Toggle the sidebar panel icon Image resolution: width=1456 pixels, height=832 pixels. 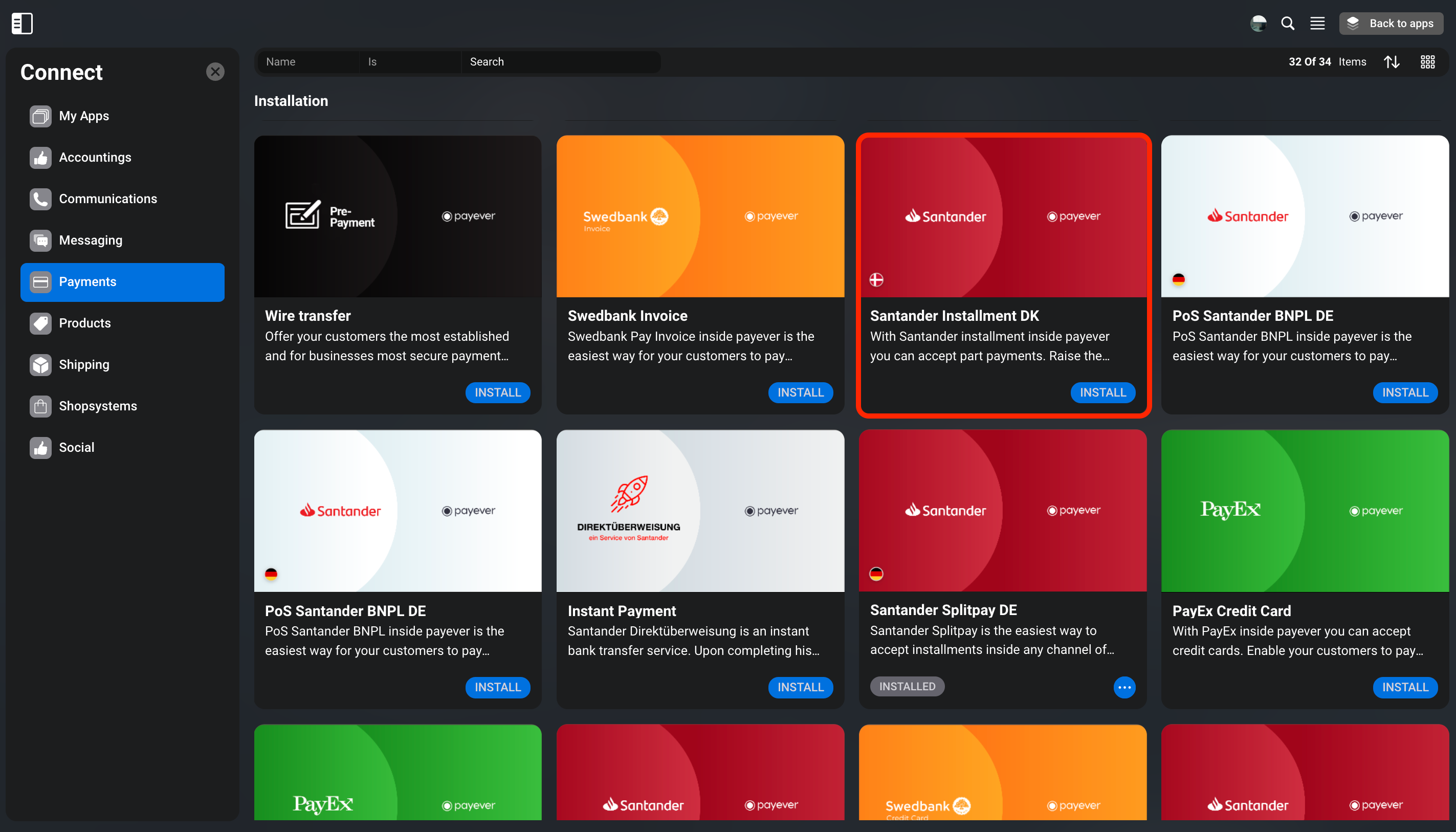click(x=23, y=24)
